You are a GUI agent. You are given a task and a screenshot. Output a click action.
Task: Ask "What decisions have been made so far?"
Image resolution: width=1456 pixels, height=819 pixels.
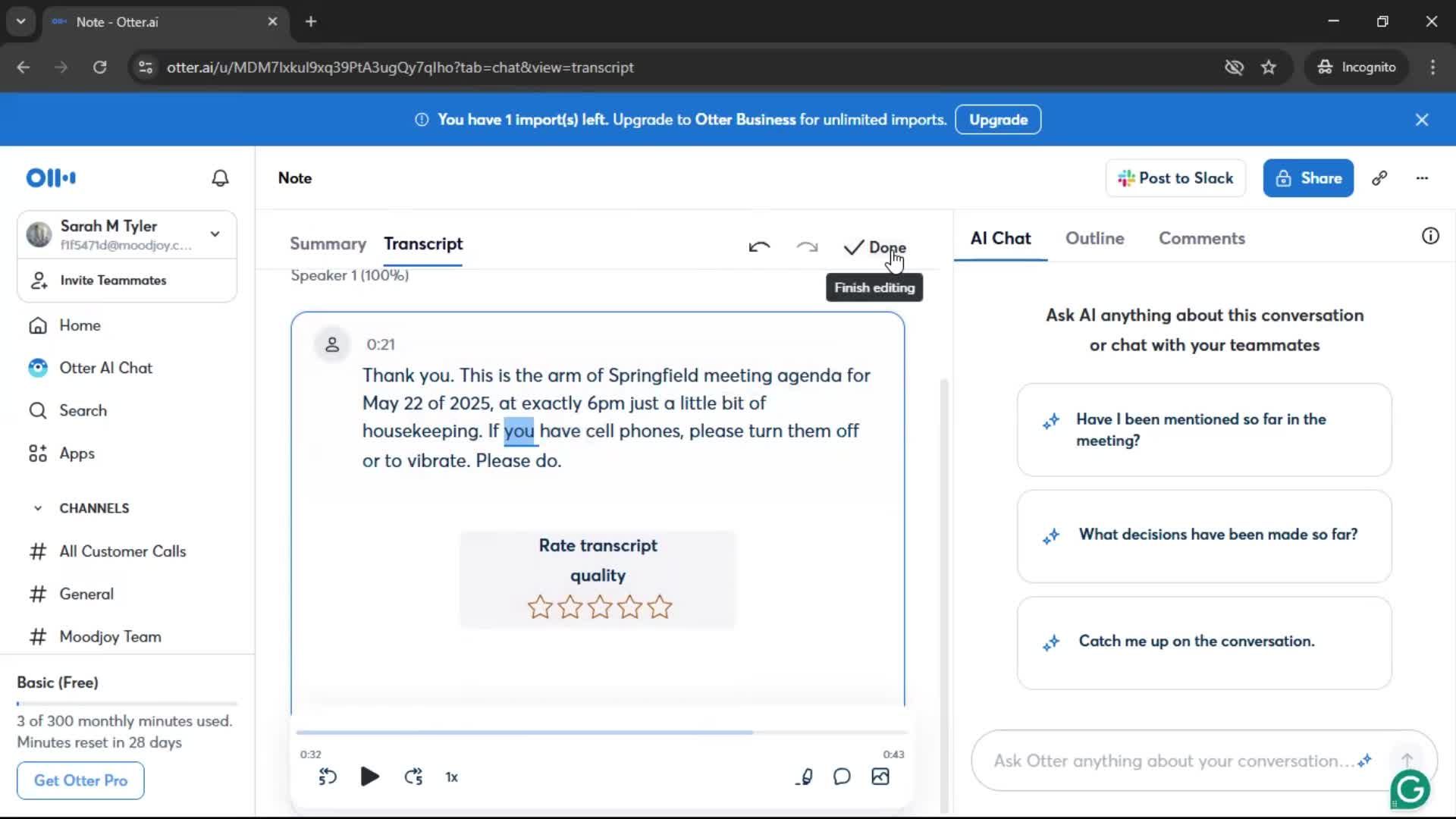pos(1204,536)
